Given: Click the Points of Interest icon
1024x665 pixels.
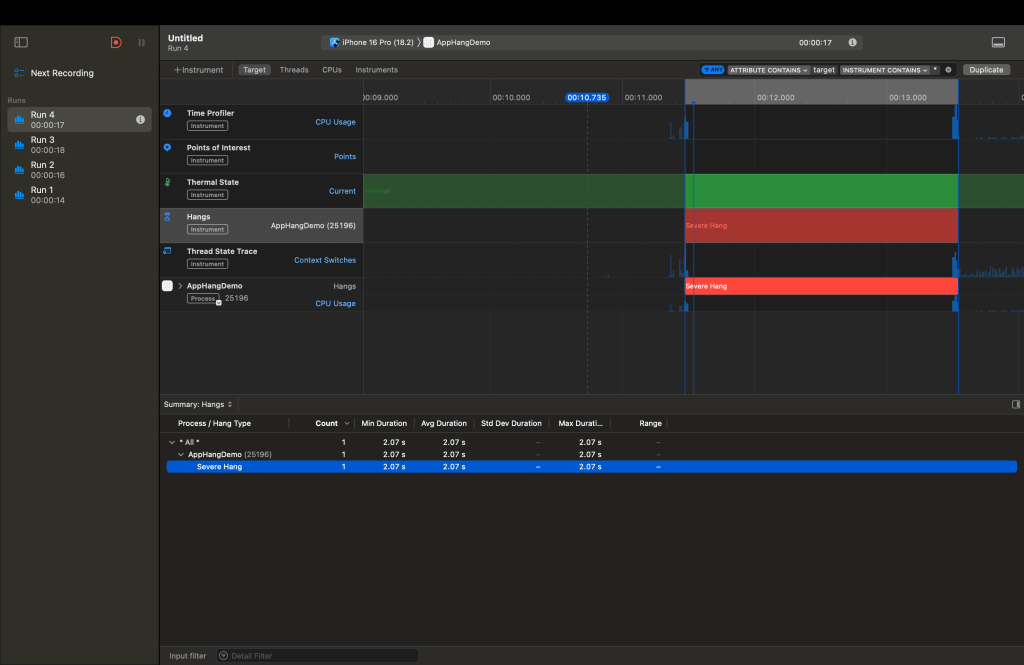Looking at the screenshot, I should click(x=167, y=148).
